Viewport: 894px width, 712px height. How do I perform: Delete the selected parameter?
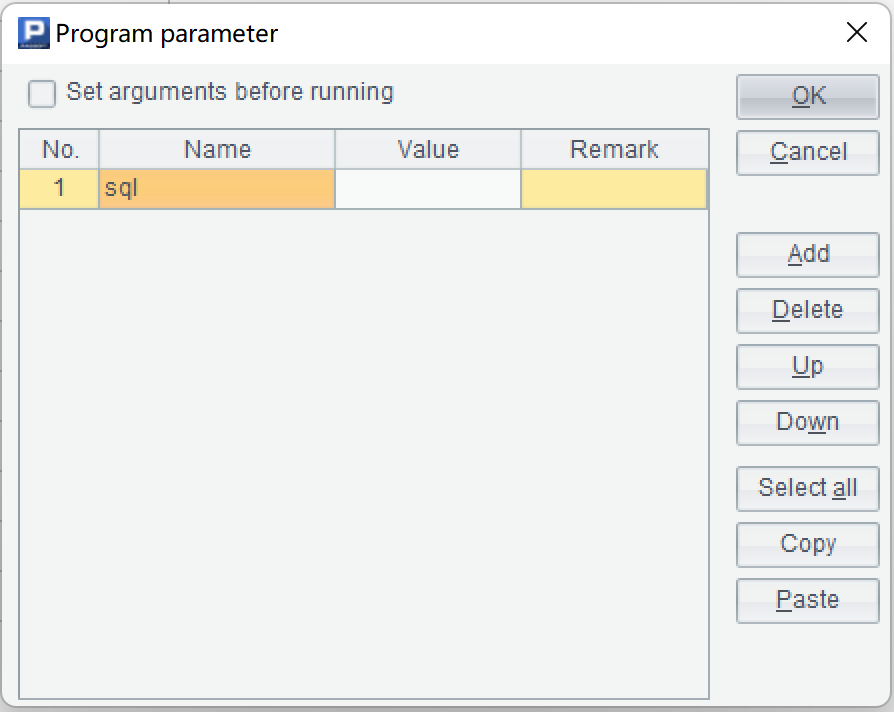click(808, 310)
